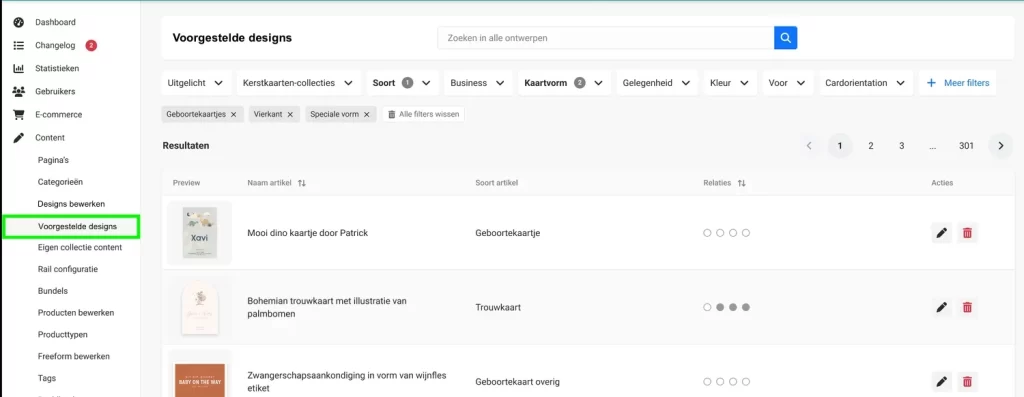Remove the Speciale vorm filter chip

click(x=366, y=114)
